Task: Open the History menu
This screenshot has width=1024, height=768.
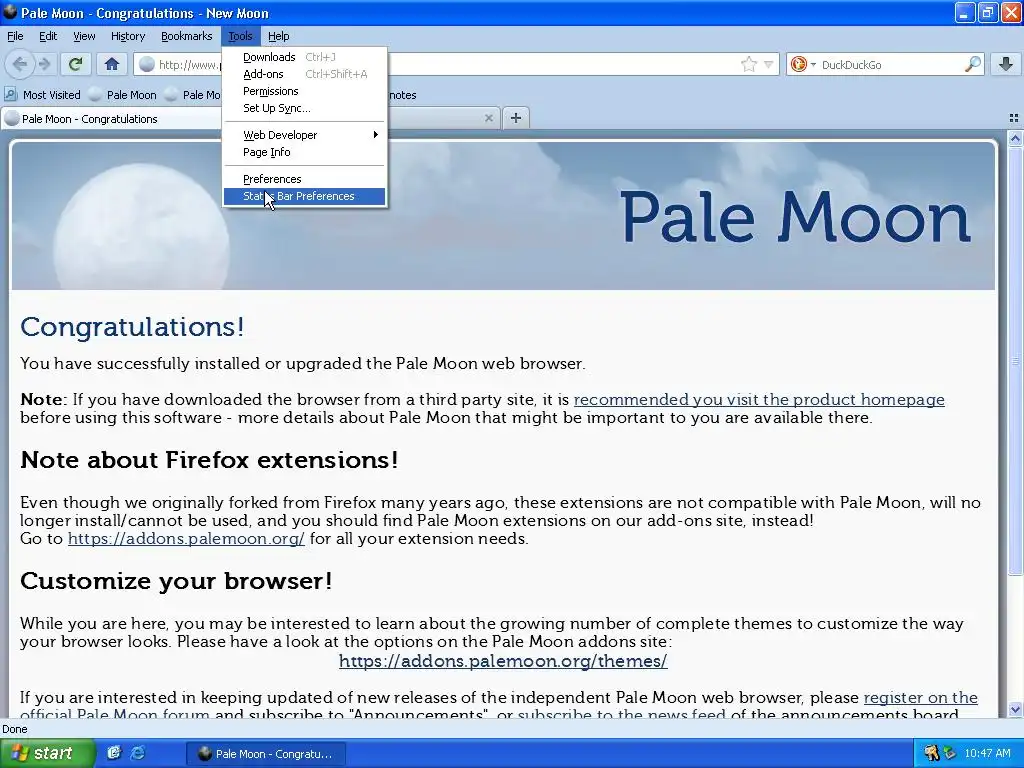Action: click(127, 36)
